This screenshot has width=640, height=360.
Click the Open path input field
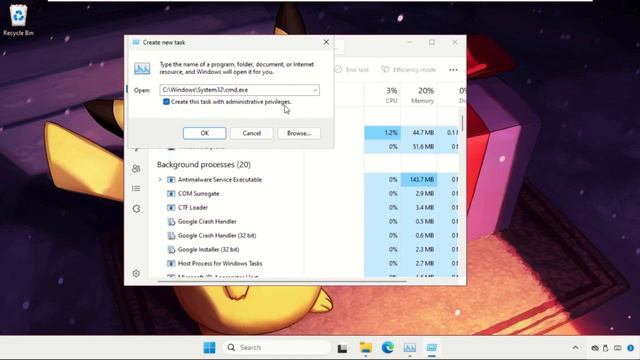coord(240,90)
